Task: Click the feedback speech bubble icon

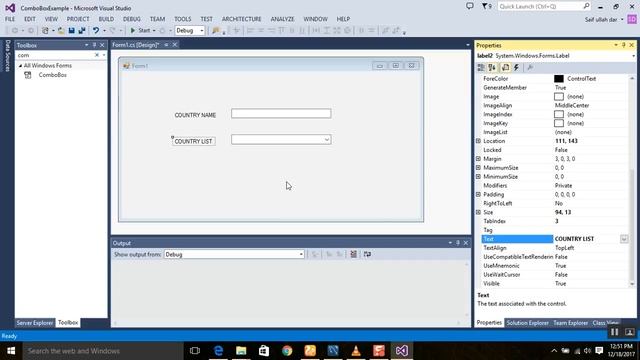Action: coord(470,6)
